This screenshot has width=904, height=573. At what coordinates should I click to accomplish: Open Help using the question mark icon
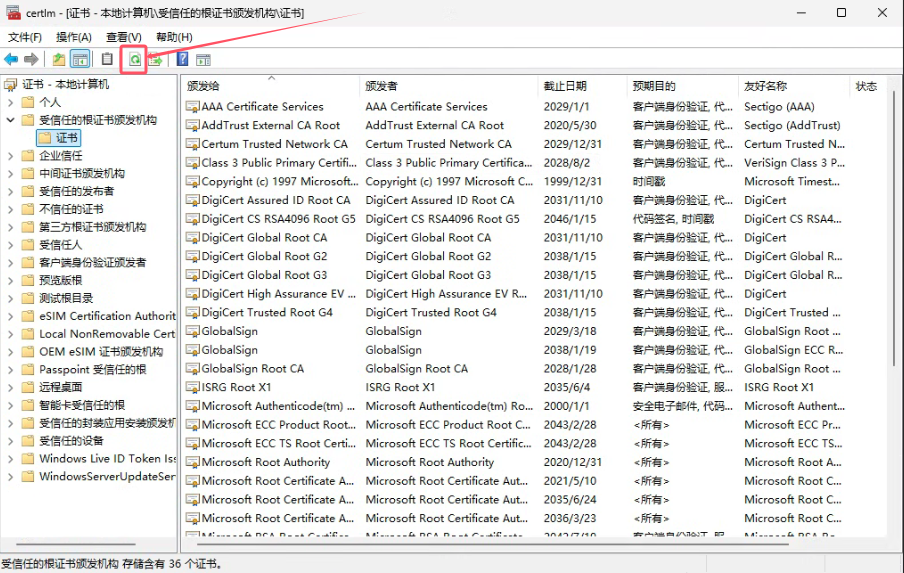click(182, 60)
